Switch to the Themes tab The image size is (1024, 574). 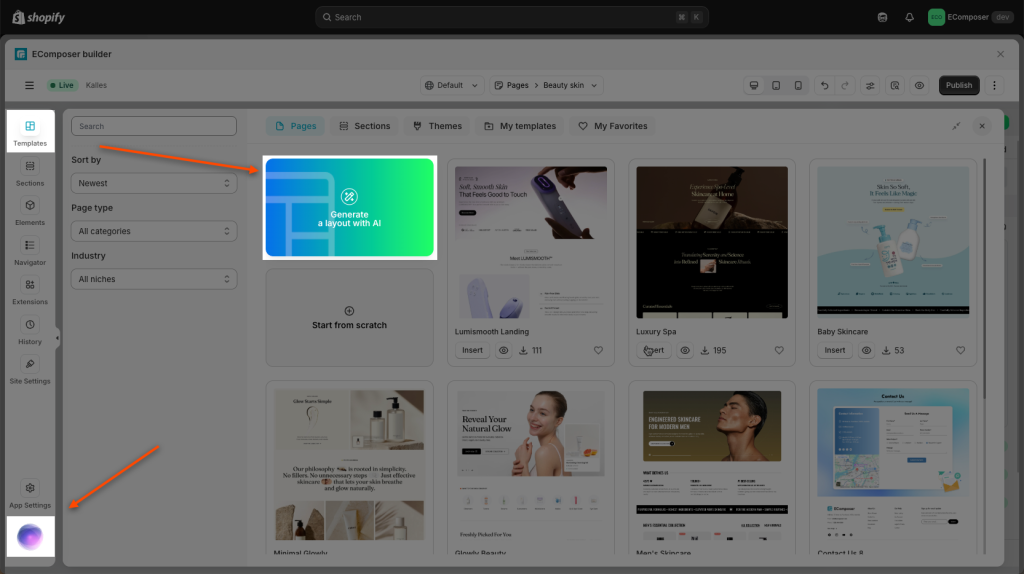437,126
